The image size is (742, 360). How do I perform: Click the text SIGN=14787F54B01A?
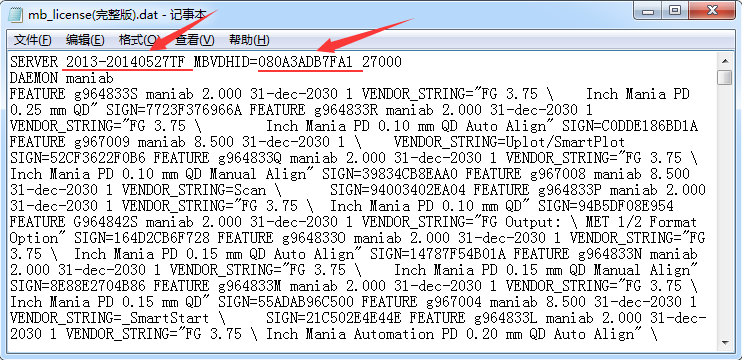(x=438, y=254)
